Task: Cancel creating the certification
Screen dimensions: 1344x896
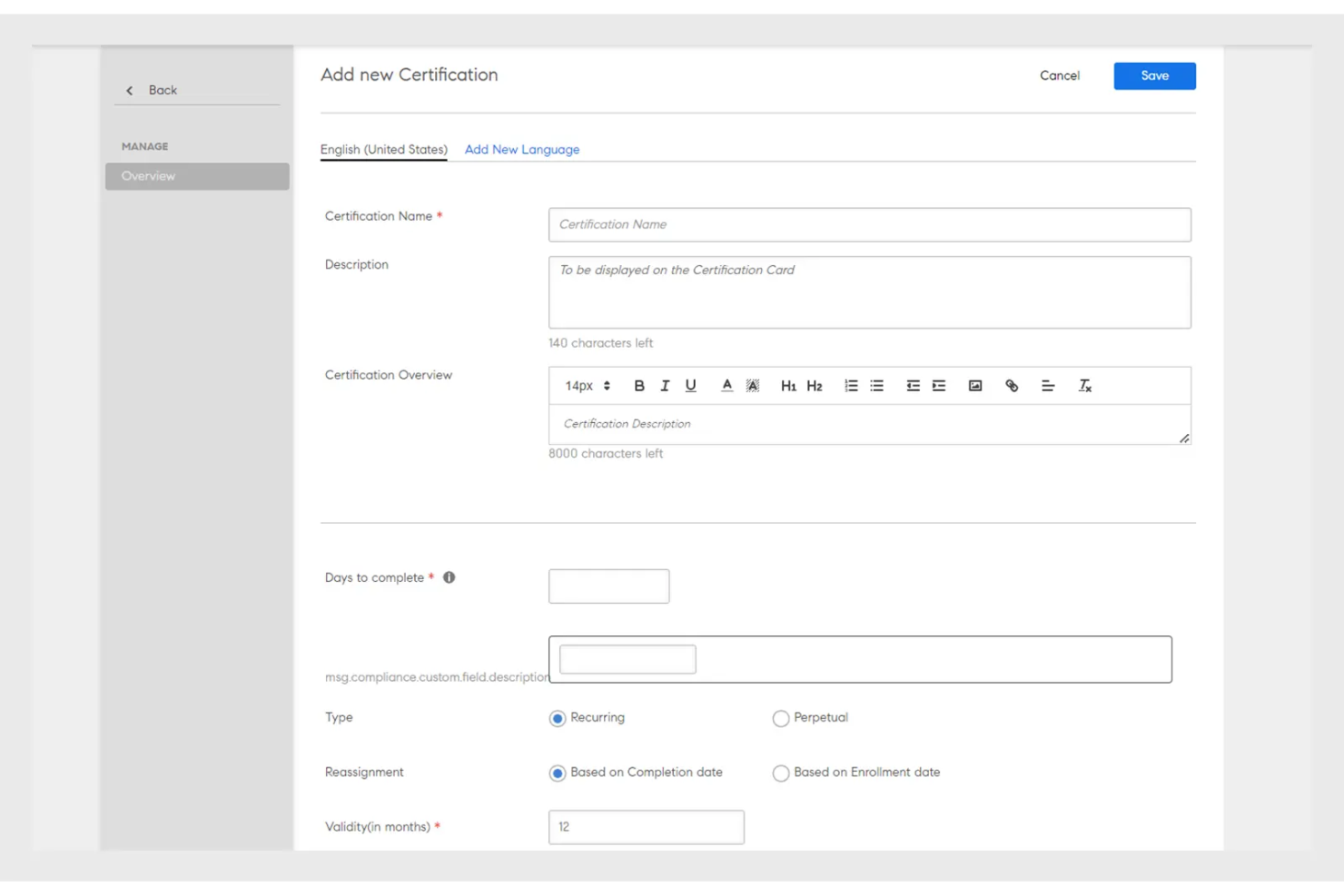Action: click(1059, 75)
